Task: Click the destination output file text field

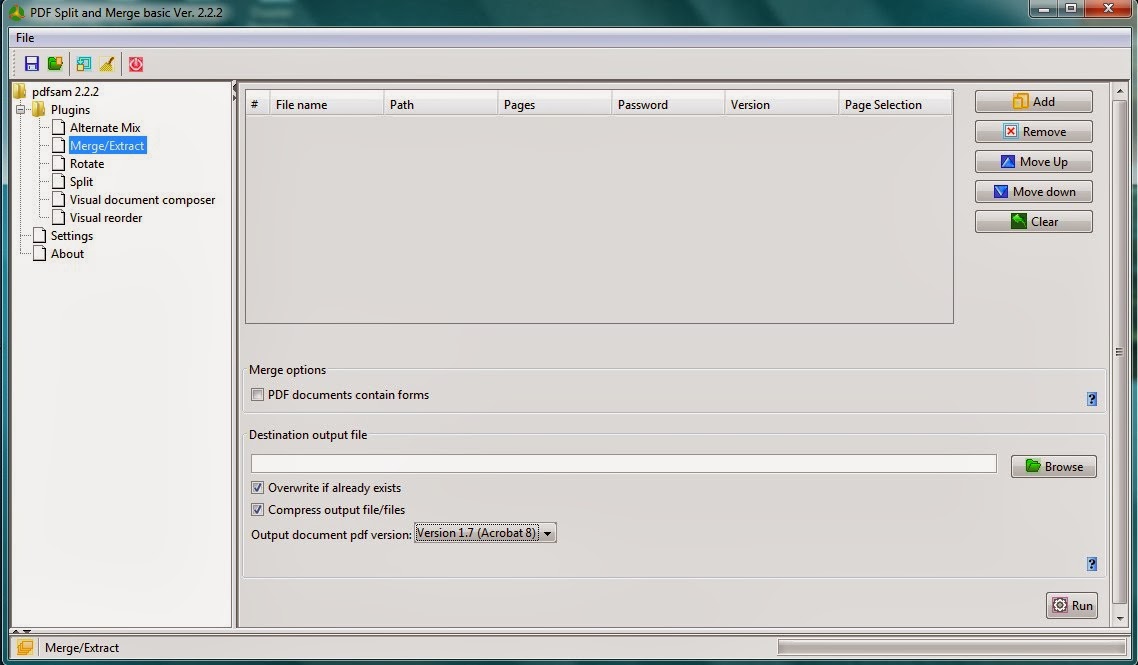Action: [x=623, y=464]
